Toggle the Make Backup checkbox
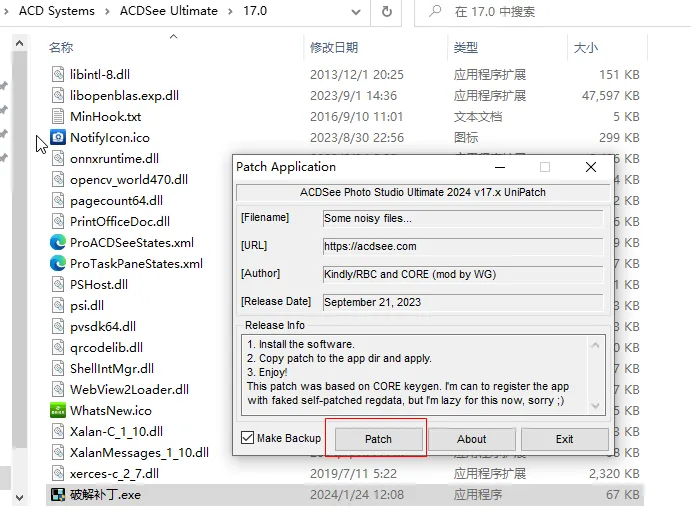The image size is (691, 514). 248,438
